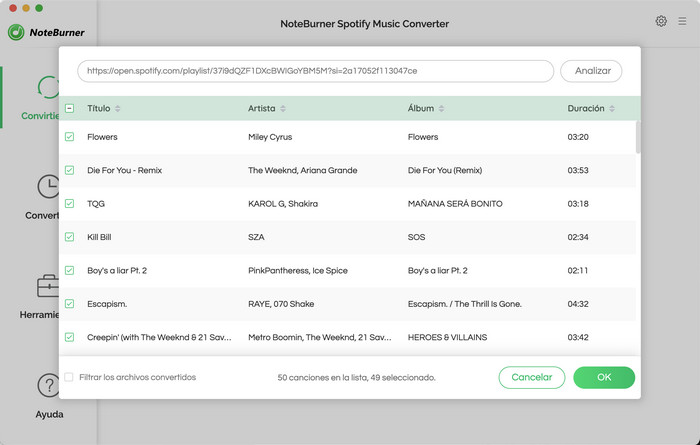Click the 02:34 duration value
The height and width of the screenshot is (445, 700).
pyautogui.click(x=578, y=237)
